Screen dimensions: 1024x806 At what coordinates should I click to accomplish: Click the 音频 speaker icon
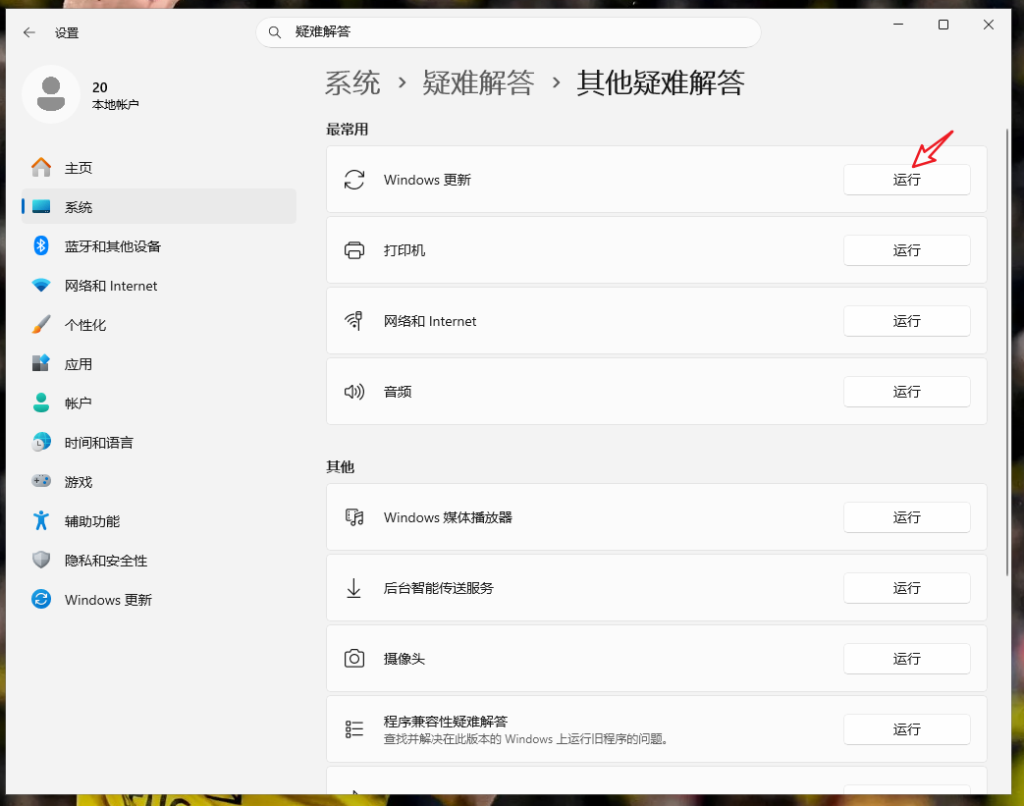pos(354,391)
